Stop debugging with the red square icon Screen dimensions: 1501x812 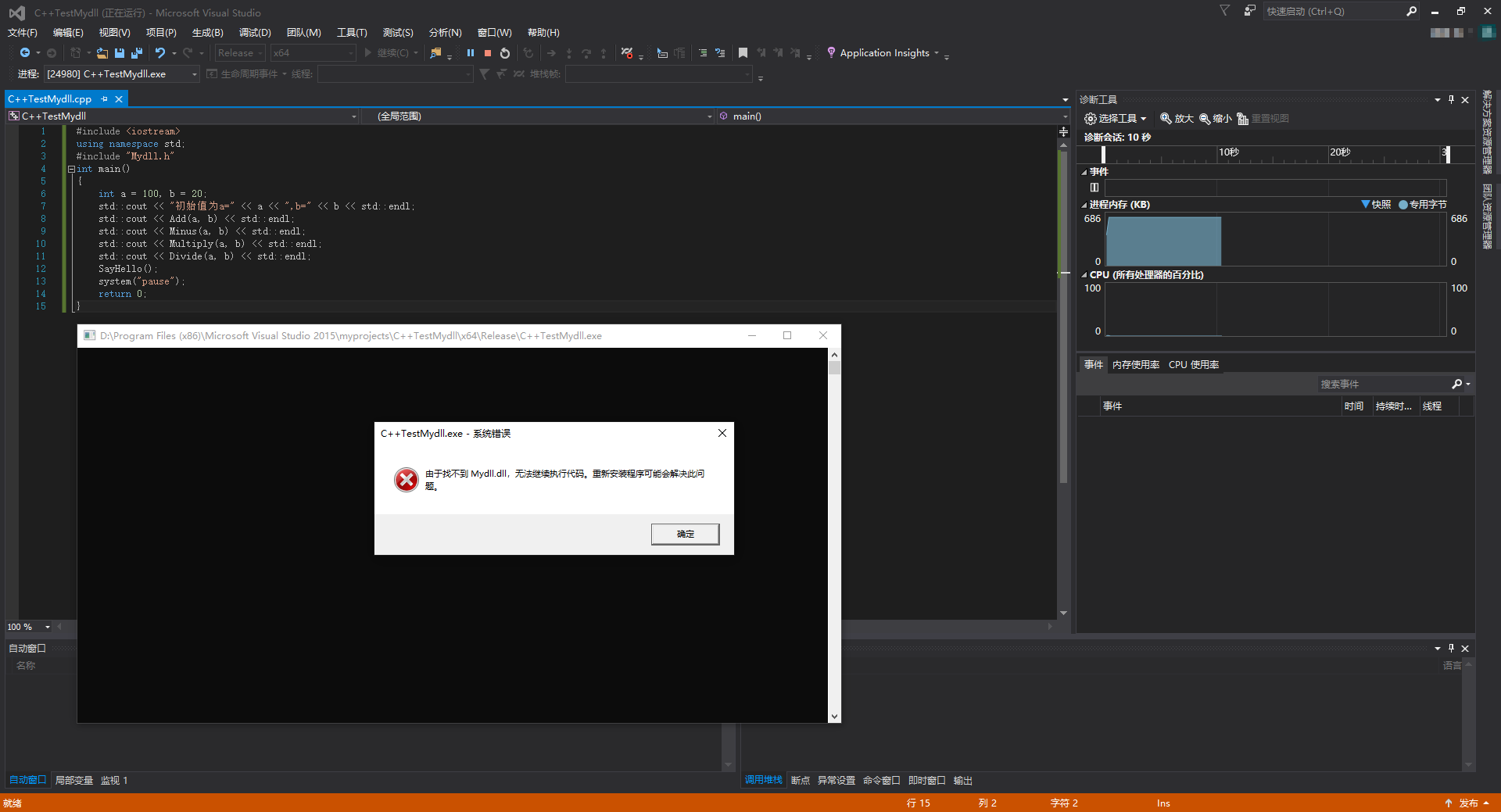click(487, 53)
